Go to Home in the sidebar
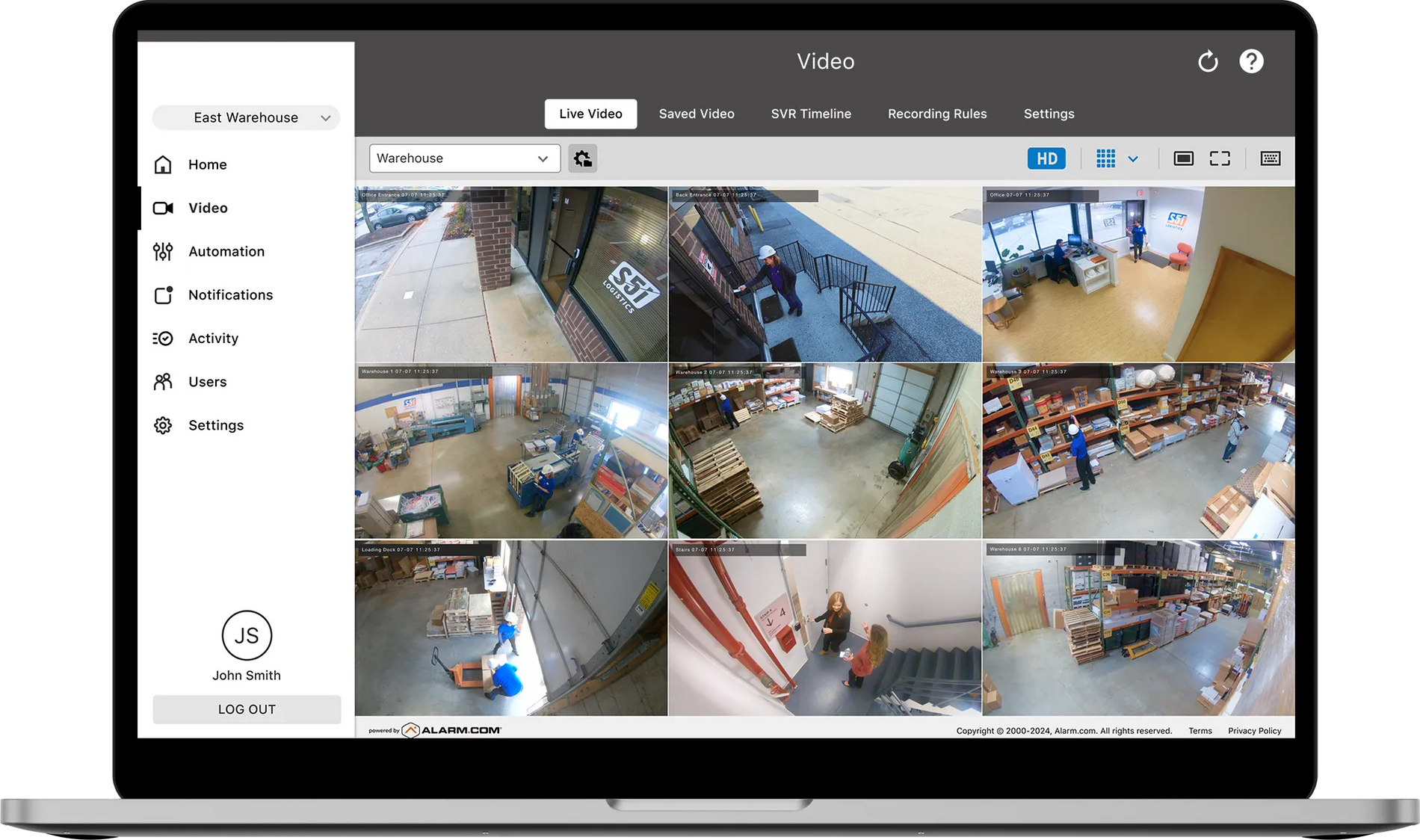1420x840 pixels. click(207, 164)
